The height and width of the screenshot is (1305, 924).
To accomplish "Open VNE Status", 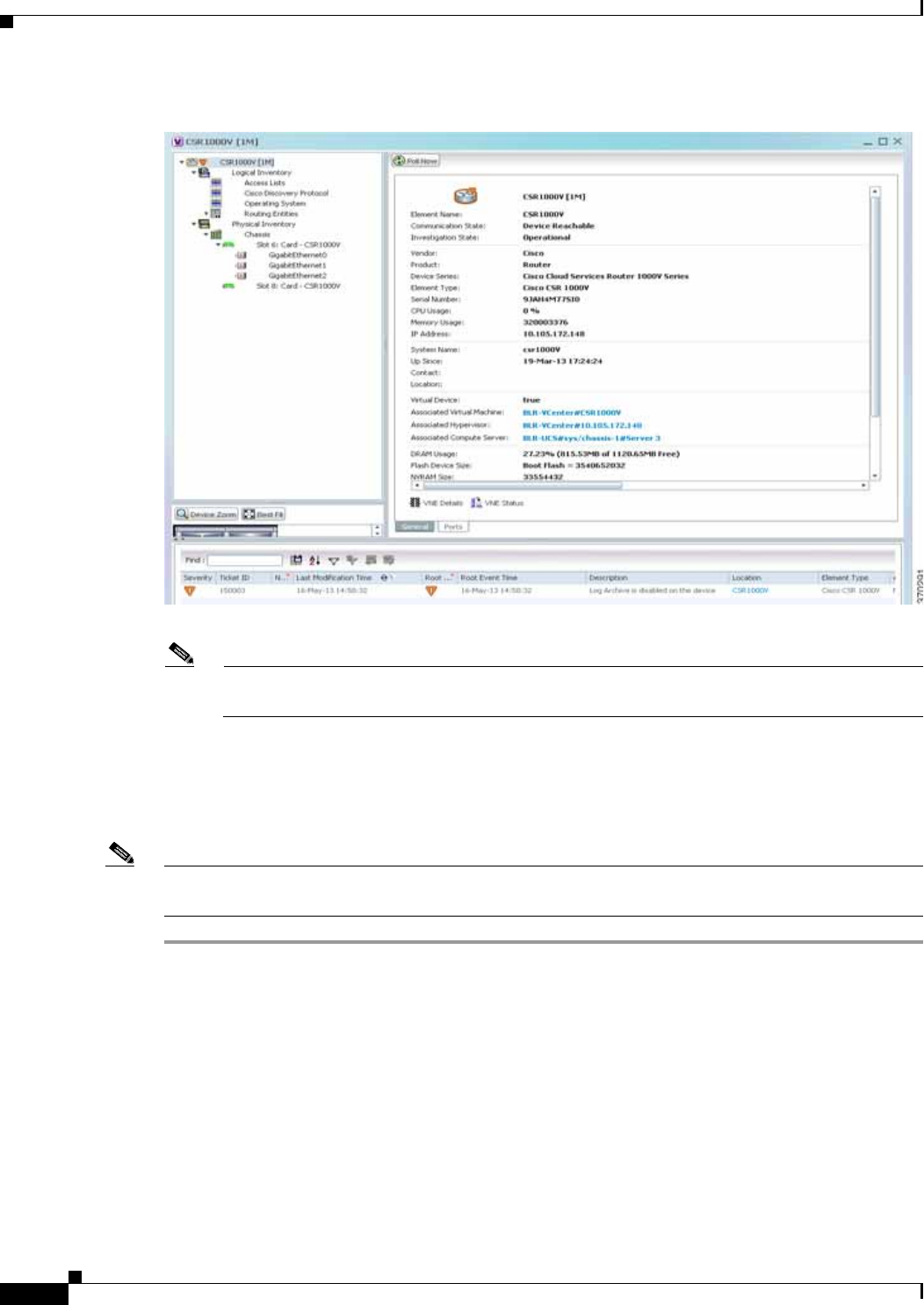I will [x=496, y=503].
